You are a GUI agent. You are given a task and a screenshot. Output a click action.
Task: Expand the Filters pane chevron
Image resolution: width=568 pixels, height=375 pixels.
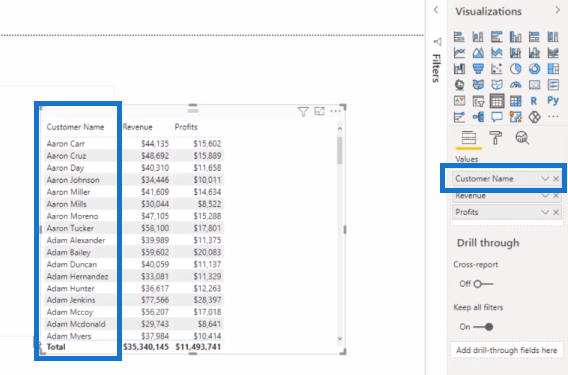[436, 10]
